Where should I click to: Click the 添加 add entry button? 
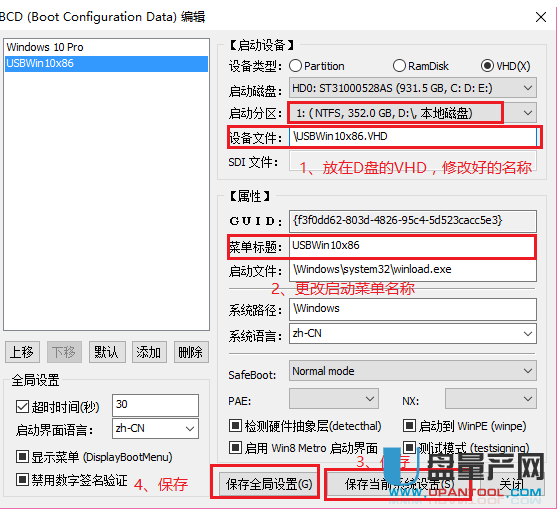pos(149,352)
